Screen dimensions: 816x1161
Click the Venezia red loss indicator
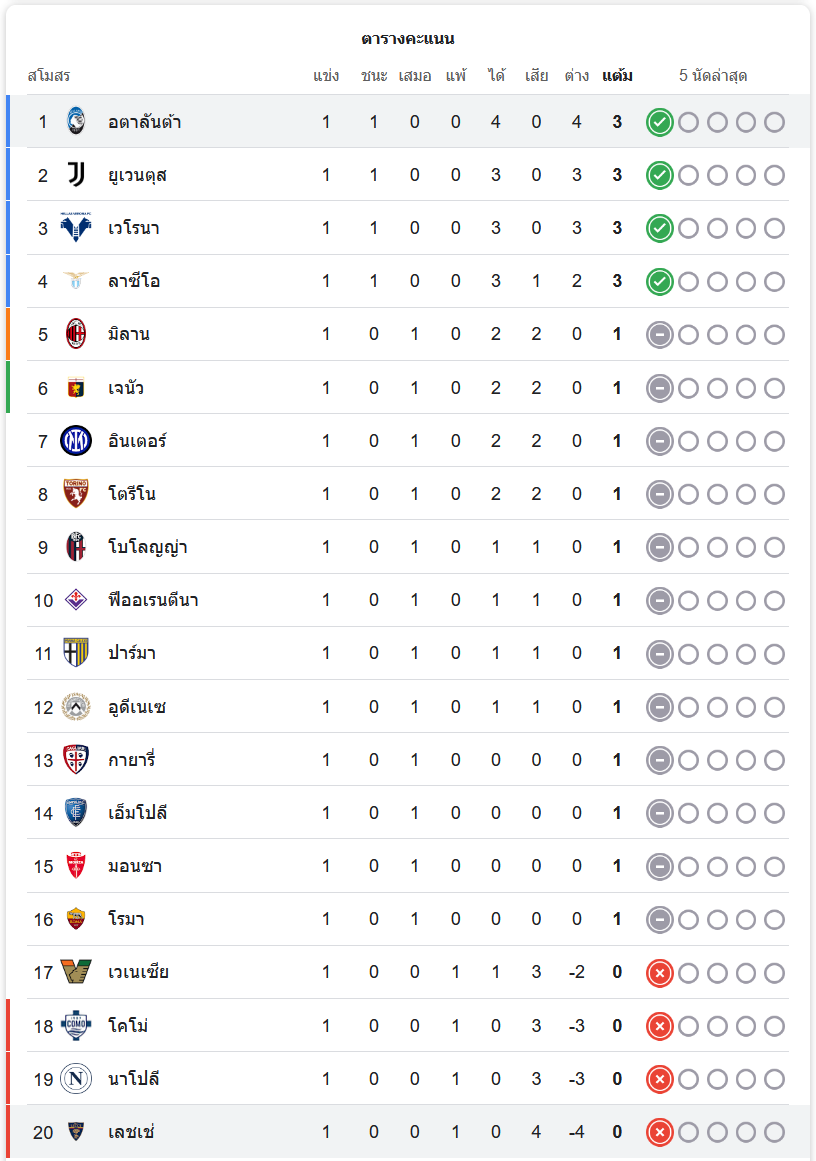tap(659, 972)
